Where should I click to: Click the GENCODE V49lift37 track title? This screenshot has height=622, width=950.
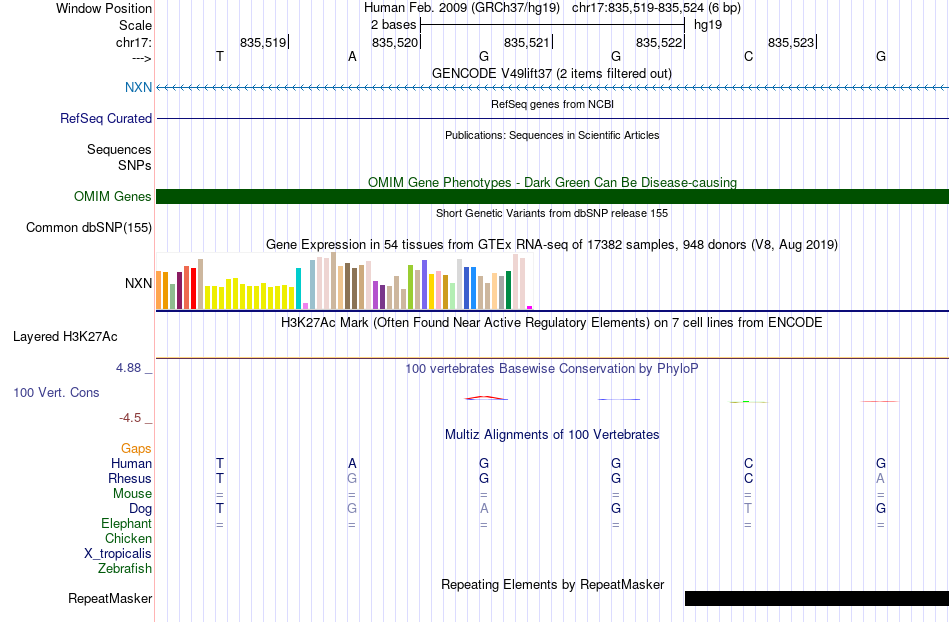pyautogui.click(x=551, y=73)
